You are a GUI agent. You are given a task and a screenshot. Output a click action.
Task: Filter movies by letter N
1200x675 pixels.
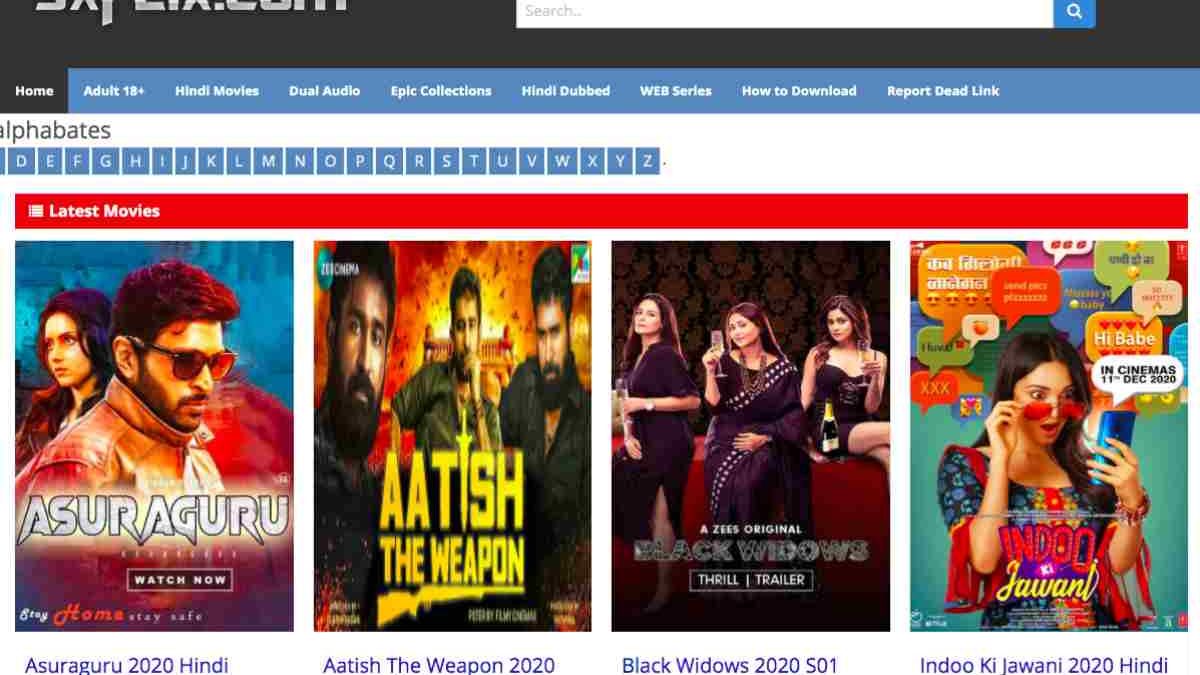pyautogui.click(x=300, y=161)
